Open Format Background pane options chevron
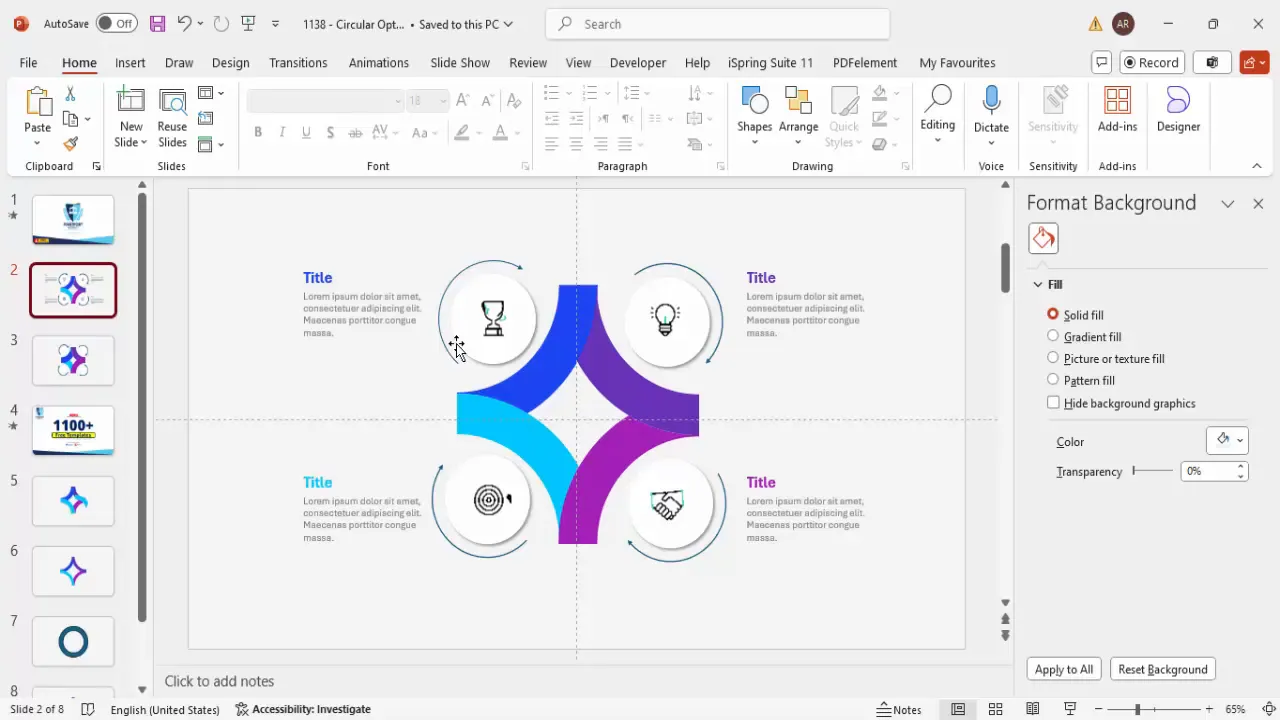The height and width of the screenshot is (720, 1280). tap(1228, 203)
